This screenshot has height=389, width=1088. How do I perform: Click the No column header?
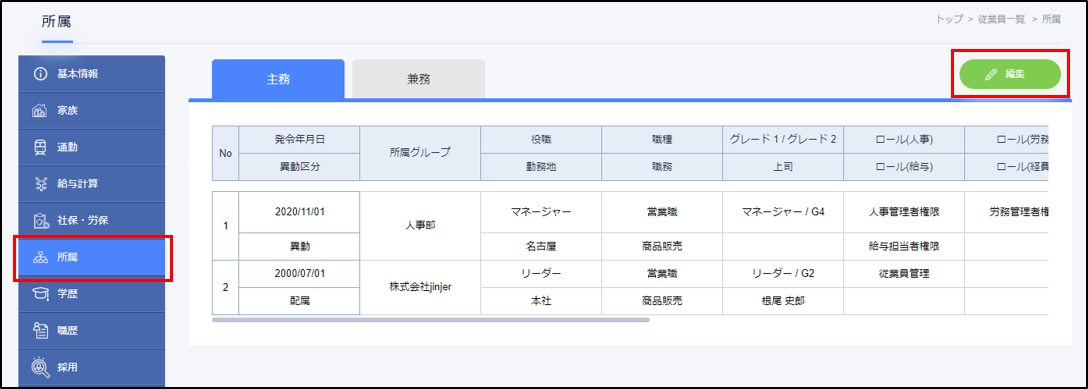click(x=225, y=153)
